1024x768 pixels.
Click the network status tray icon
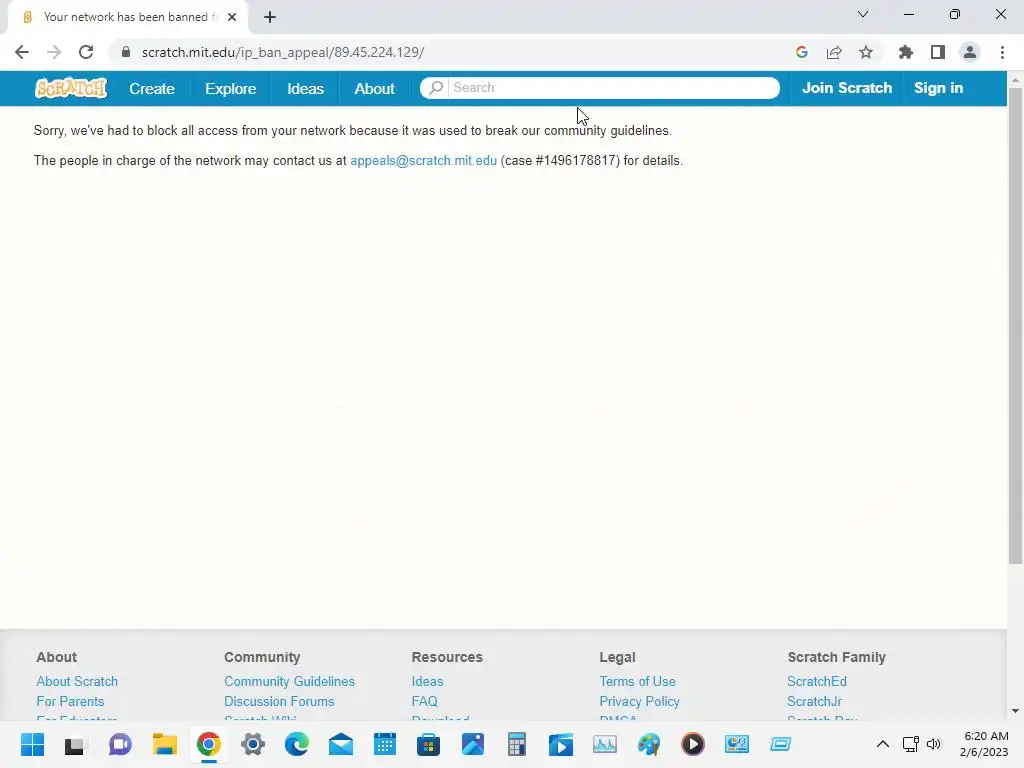click(910, 744)
